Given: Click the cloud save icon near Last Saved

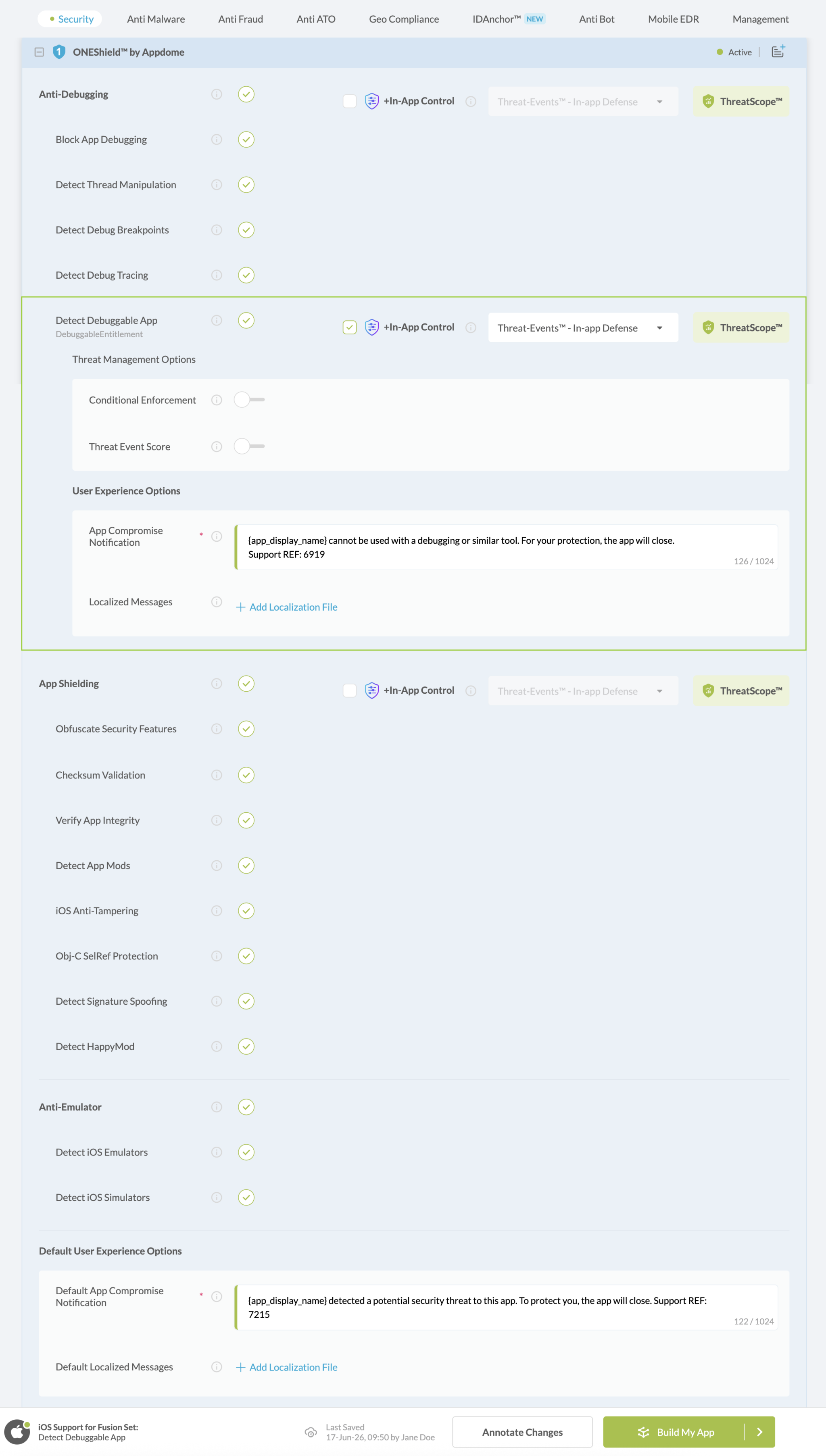Looking at the screenshot, I should tap(311, 1432).
